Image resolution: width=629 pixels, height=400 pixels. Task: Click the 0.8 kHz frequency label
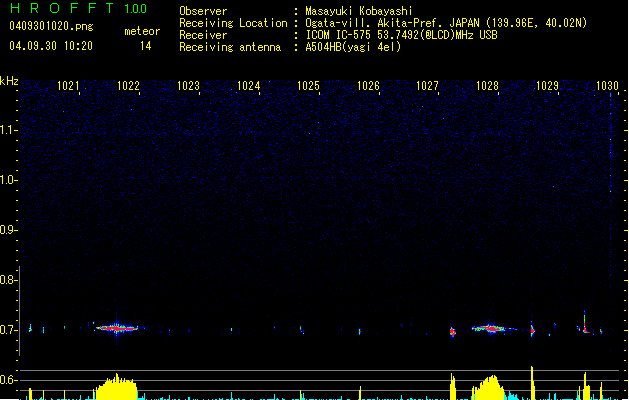click(8, 280)
